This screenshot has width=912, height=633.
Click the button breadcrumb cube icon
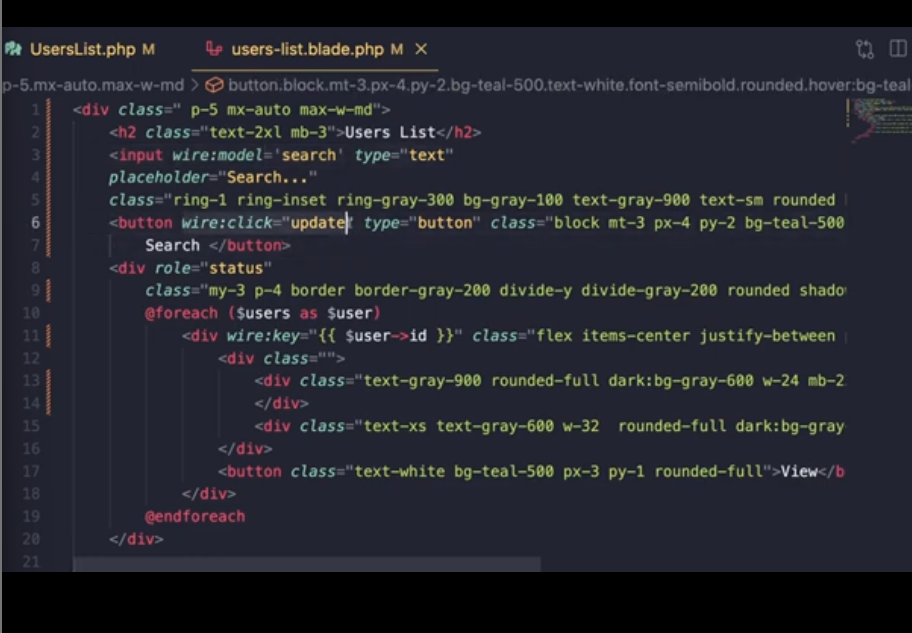[214, 85]
